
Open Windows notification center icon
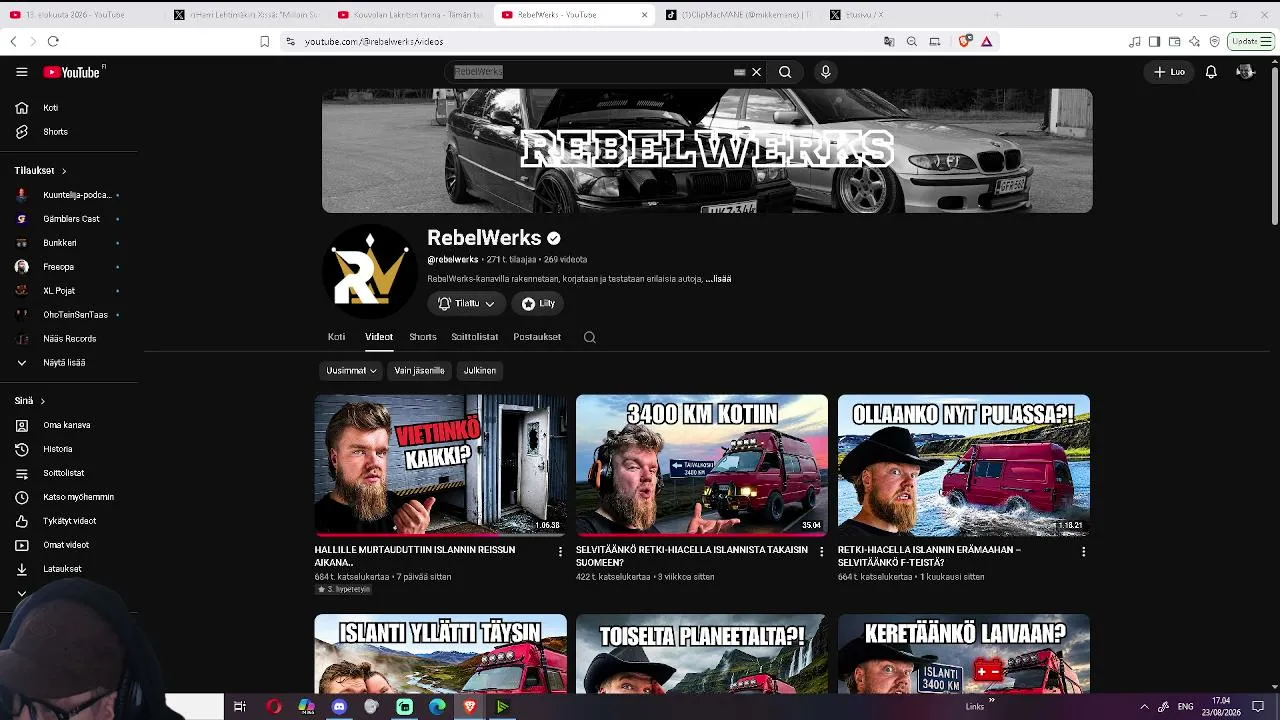[x=1258, y=707]
